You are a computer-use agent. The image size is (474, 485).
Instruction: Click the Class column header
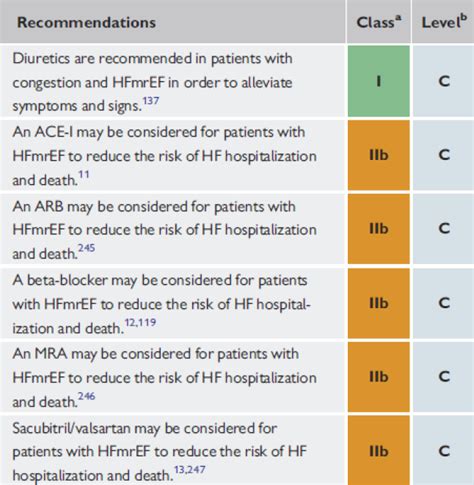coord(379,22)
